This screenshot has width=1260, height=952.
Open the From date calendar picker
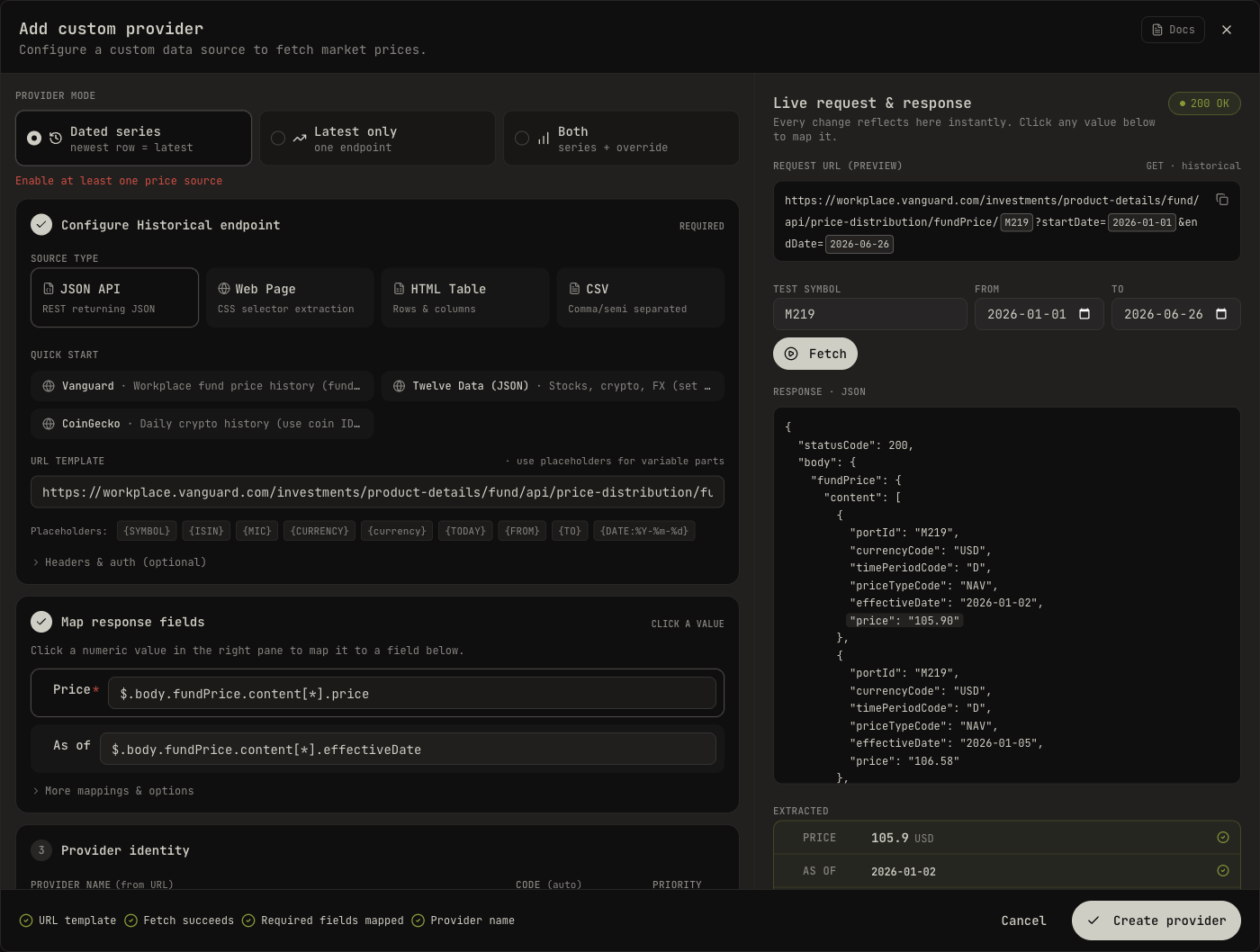pos(1084,314)
